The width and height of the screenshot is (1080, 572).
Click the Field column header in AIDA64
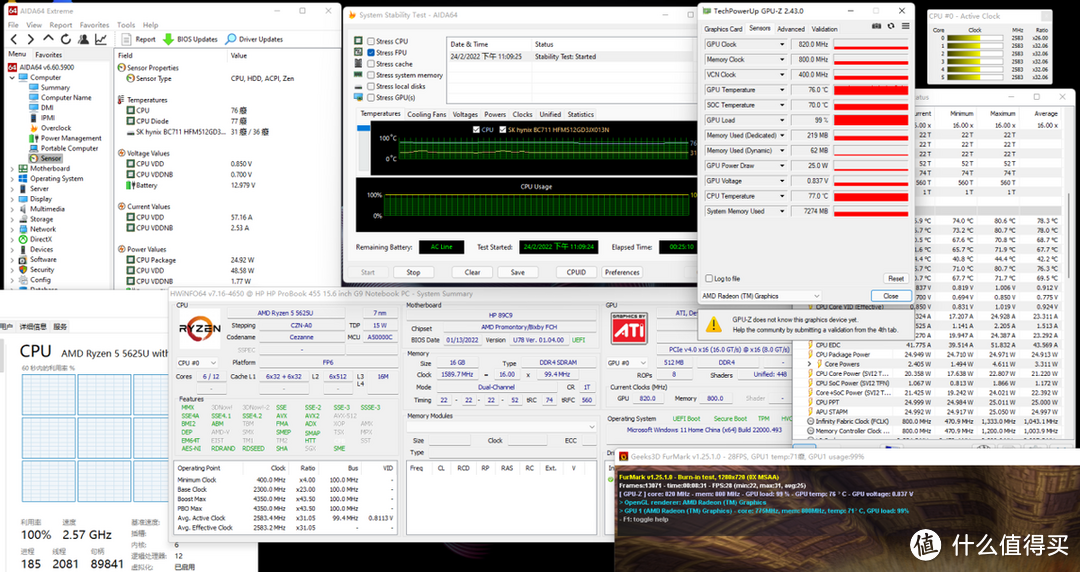171,55
